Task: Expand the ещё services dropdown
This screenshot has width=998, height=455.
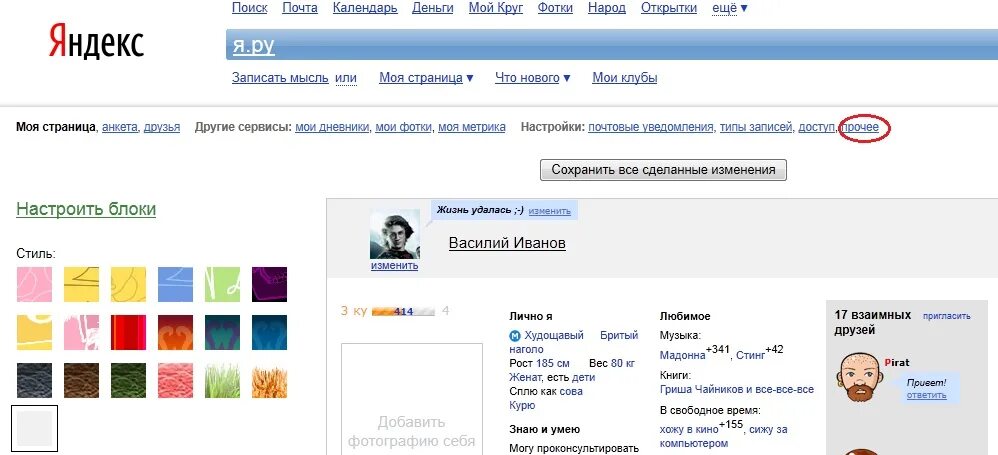Action: coord(729,8)
